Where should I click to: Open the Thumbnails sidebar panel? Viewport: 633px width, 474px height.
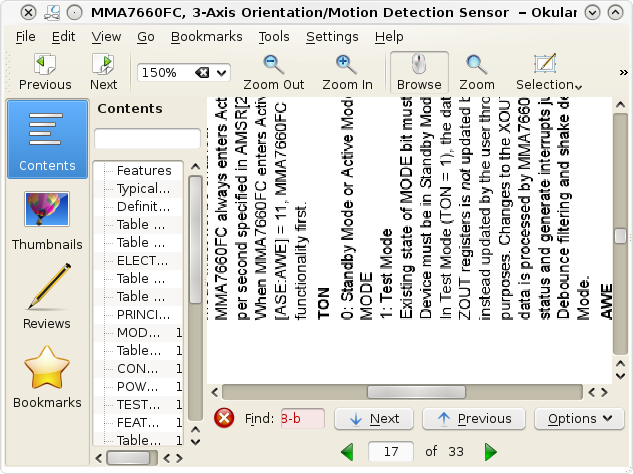pyautogui.click(x=47, y=221)
